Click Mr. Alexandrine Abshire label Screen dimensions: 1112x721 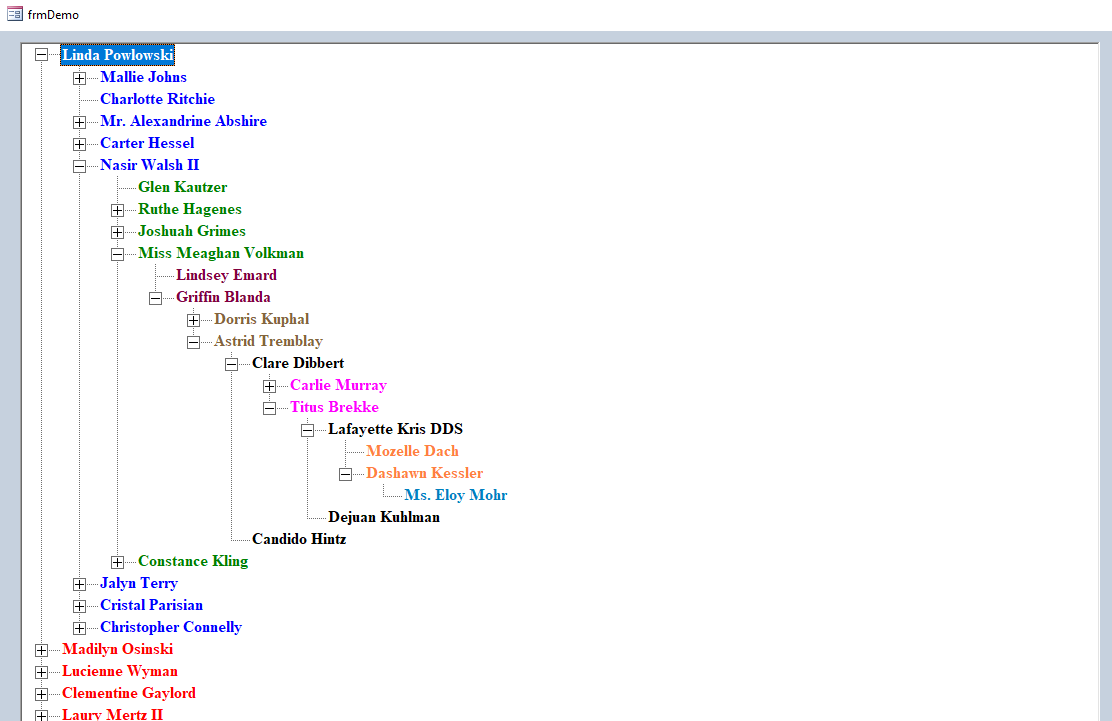point(184,121)
